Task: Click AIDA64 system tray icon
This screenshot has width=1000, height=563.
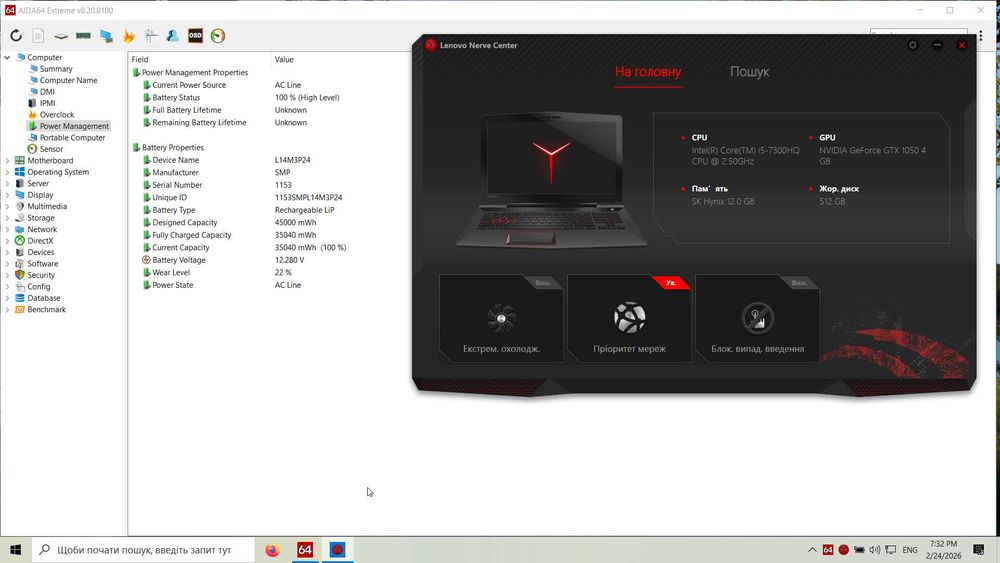Action: pos(828,550)
